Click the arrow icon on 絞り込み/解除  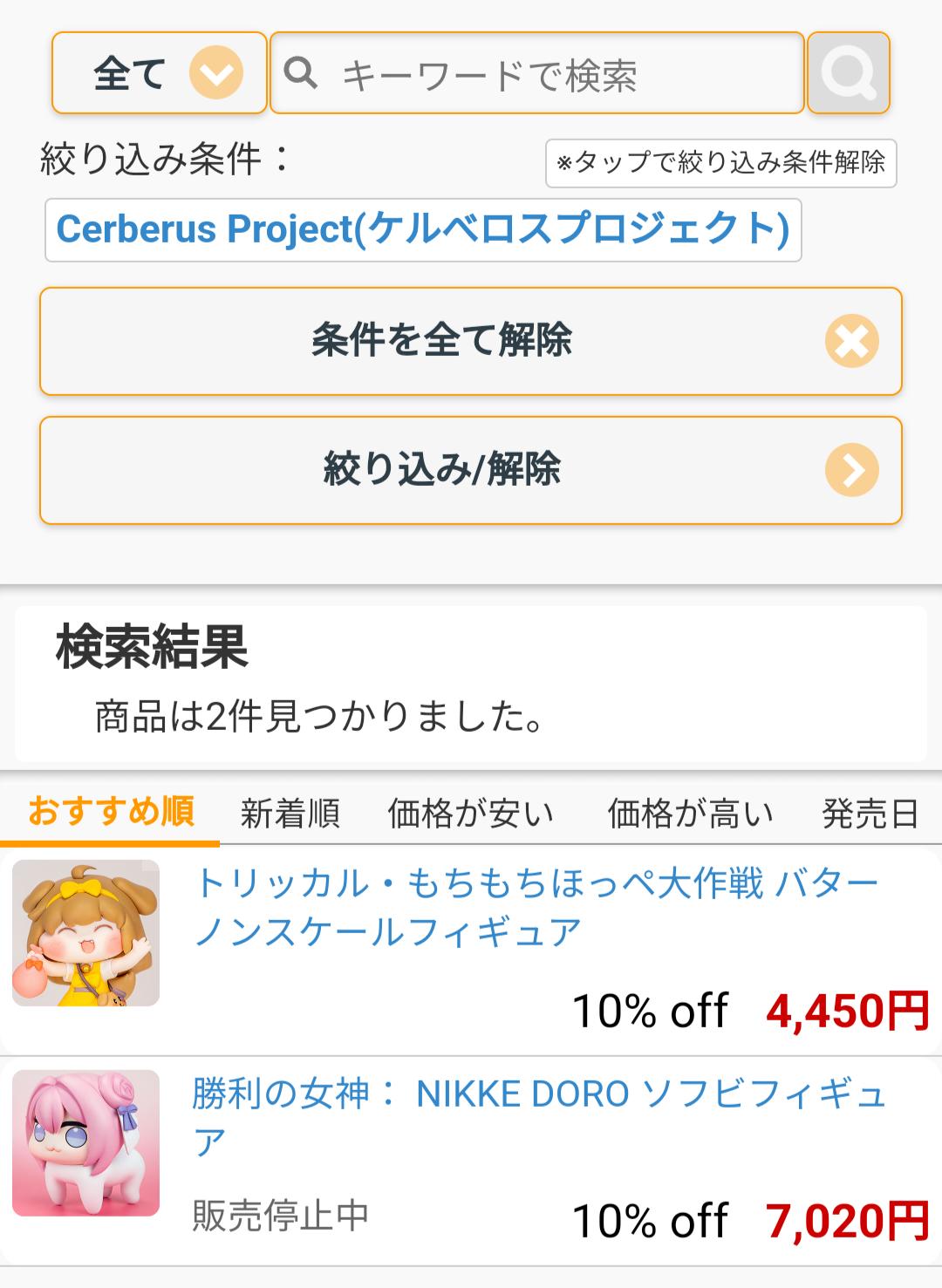[851, 470]
